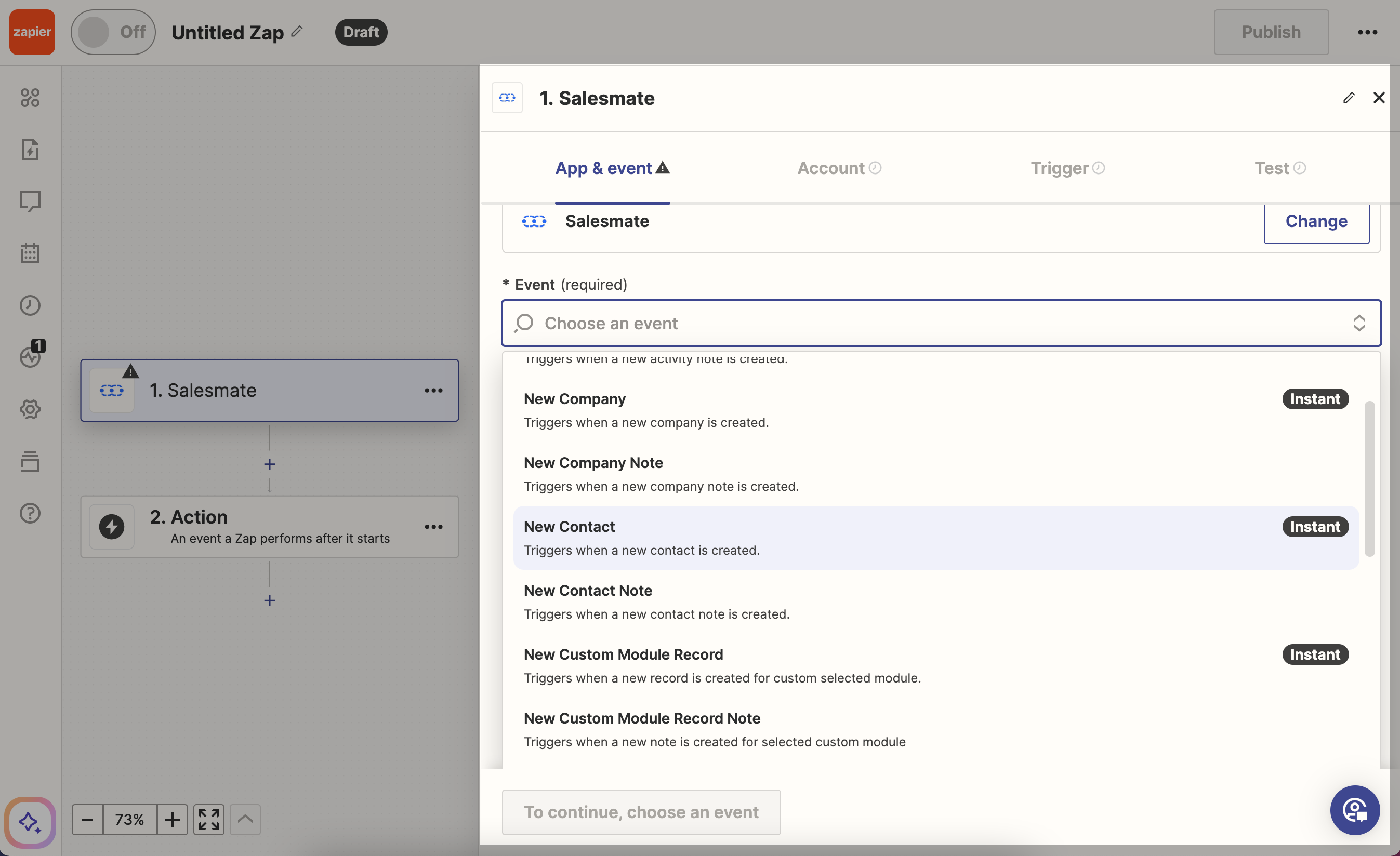Screen dimensions: 1400x856
Task: Open the AI copilot sparkle icon
Action: coord(30,821)
